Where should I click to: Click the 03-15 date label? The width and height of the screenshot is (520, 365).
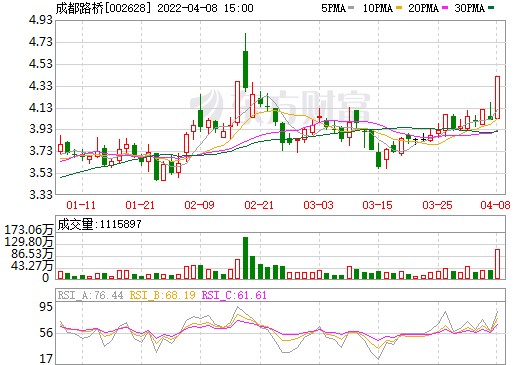tap(378, 205)
